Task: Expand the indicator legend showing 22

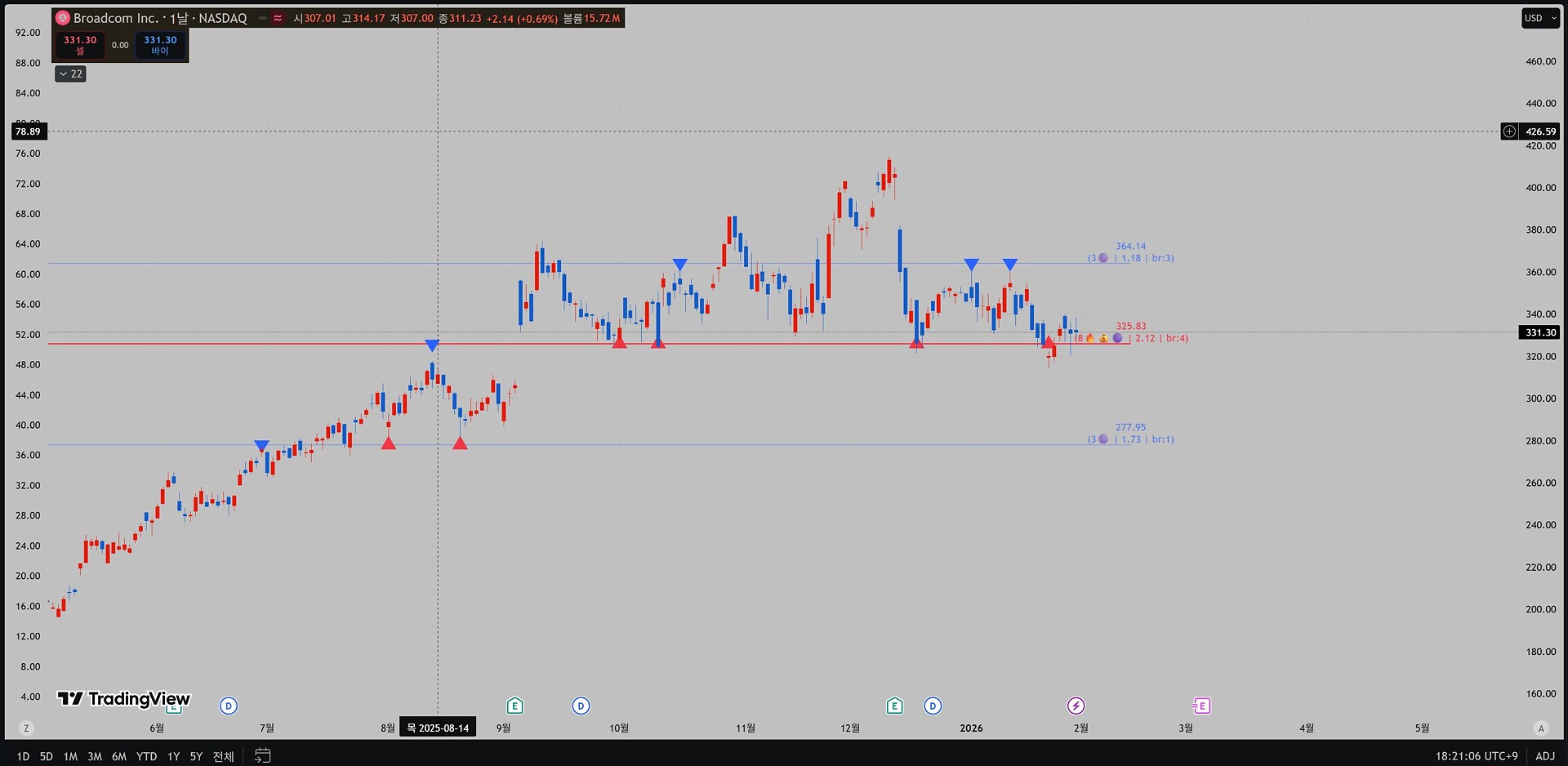Action: click(x=70, y=73)
